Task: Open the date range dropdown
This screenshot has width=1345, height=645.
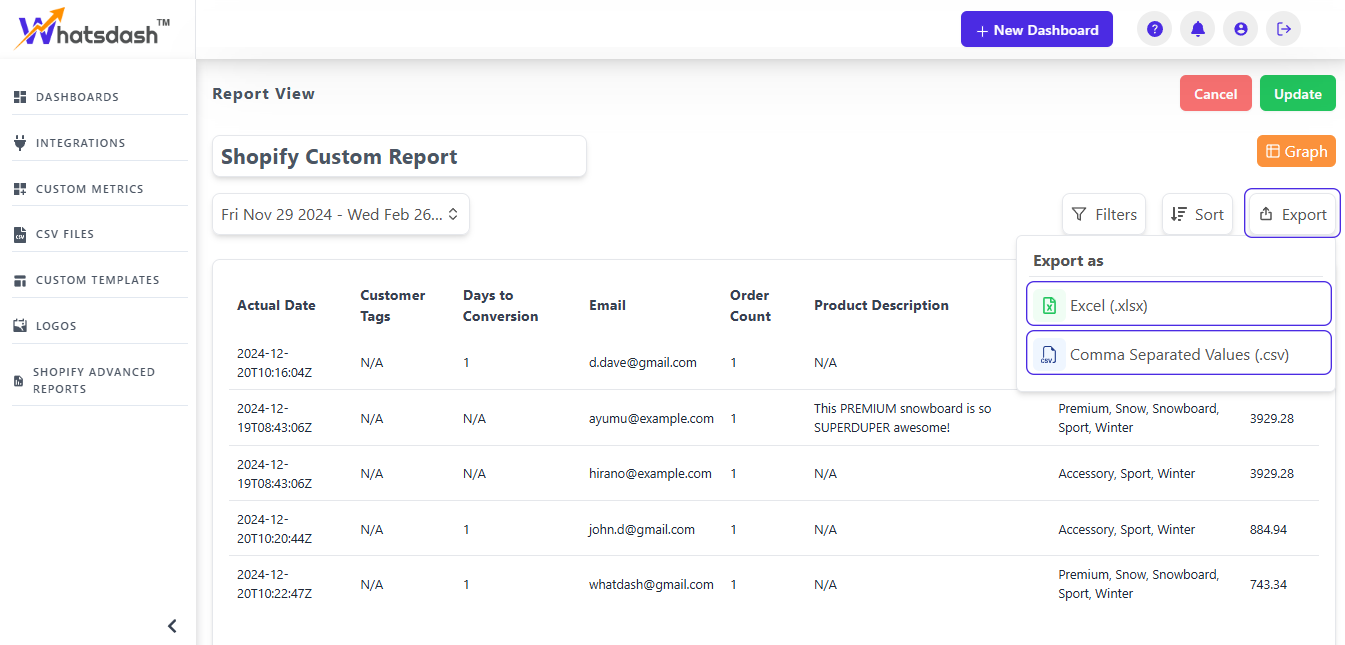Action: point(341,214)
